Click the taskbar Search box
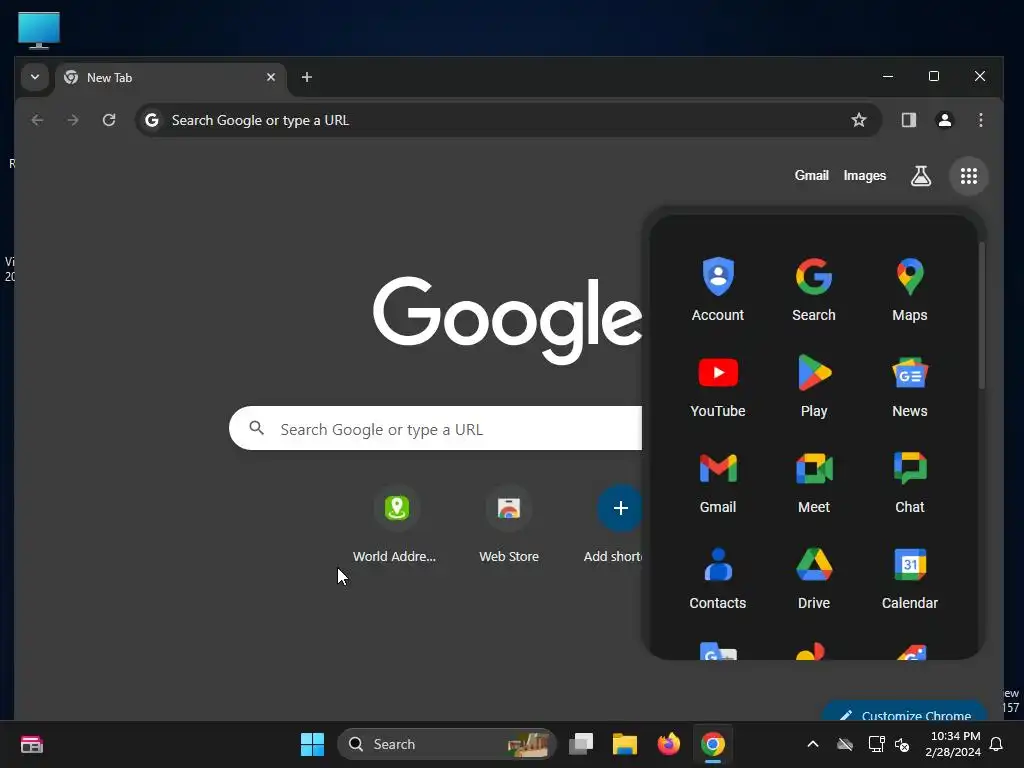The width and height of the screenshot is (1024, 768). [447, 744]
